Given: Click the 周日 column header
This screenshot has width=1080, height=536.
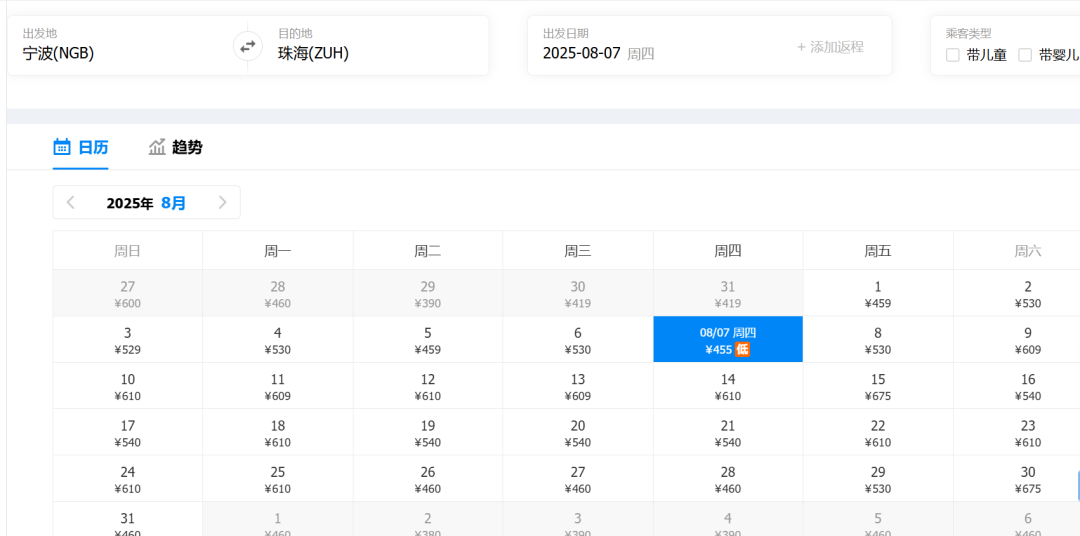Looking at the screenshot, I should click(x=127, y=251).
